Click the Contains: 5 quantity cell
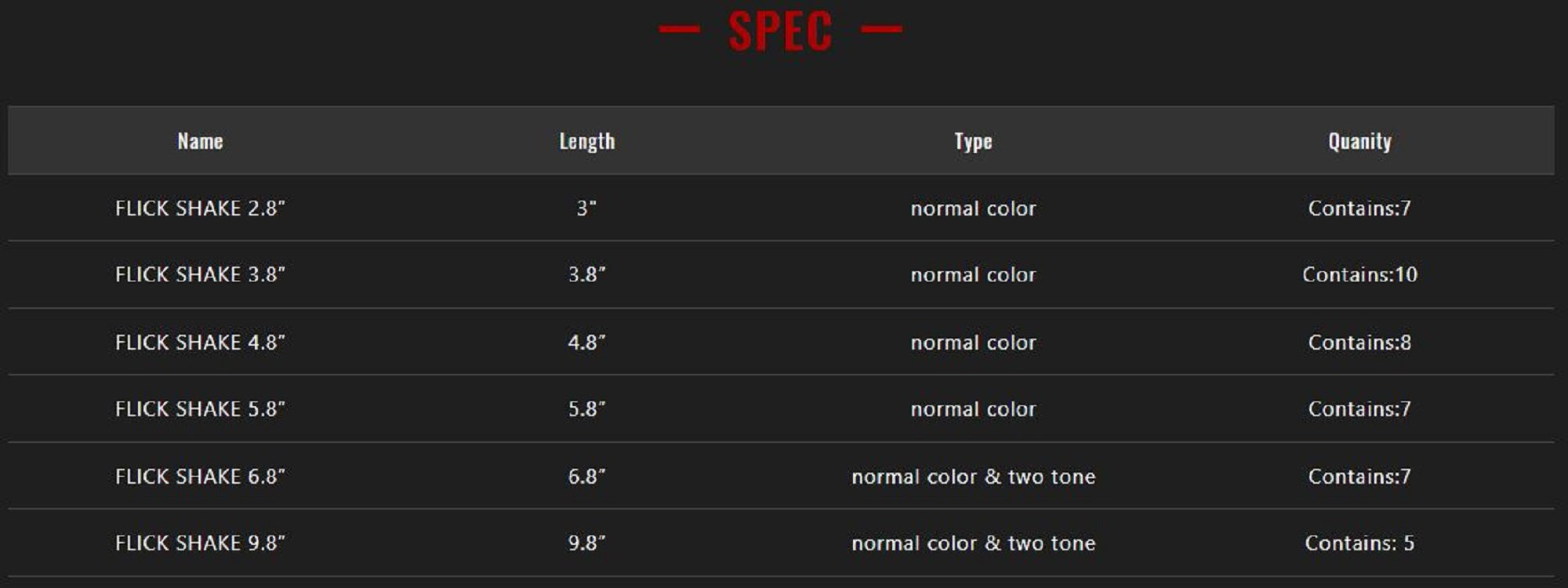 click(x=1359, y=543)
